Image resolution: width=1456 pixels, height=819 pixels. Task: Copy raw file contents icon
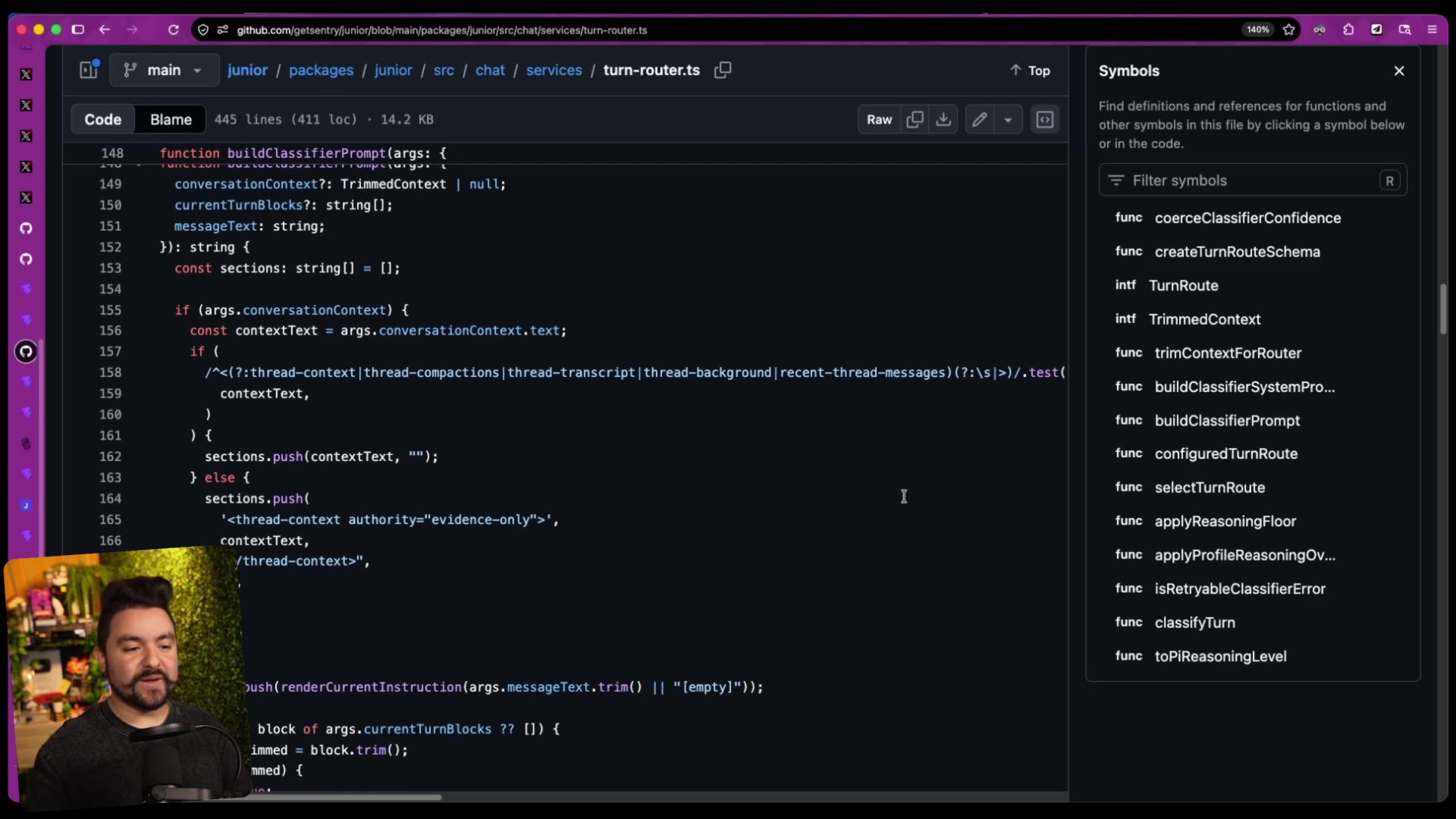(915, 119)
